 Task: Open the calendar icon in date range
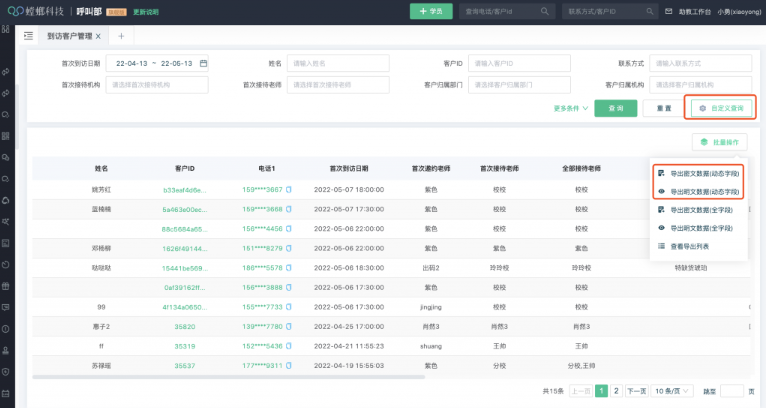(203, 64)
